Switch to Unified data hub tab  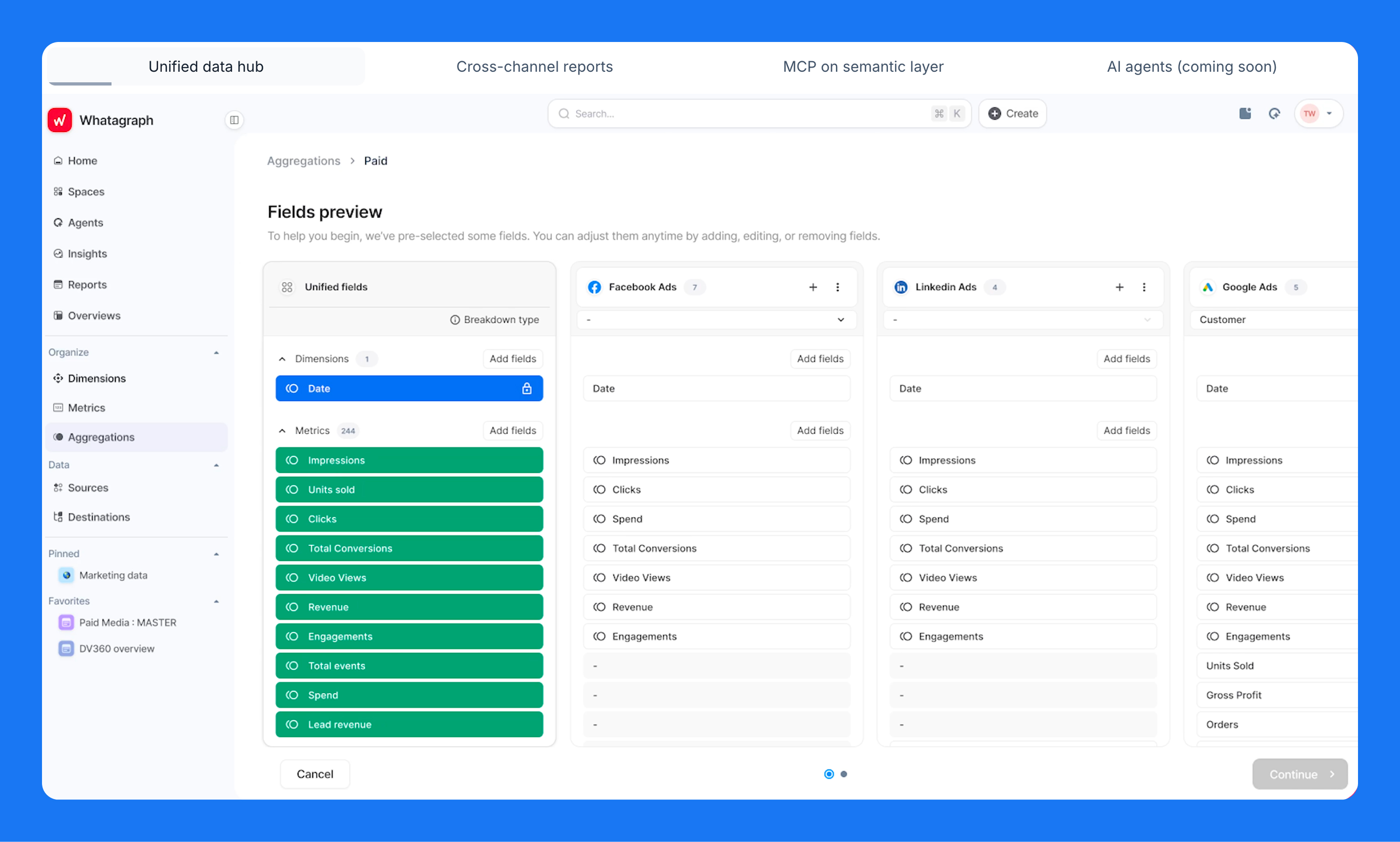206,66
